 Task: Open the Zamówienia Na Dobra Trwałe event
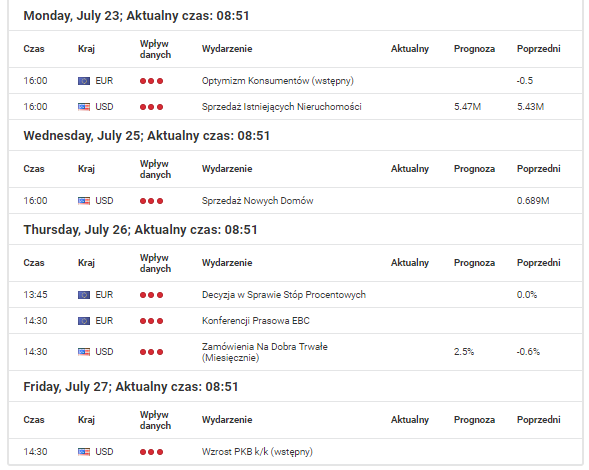click(x=265, y=352)
